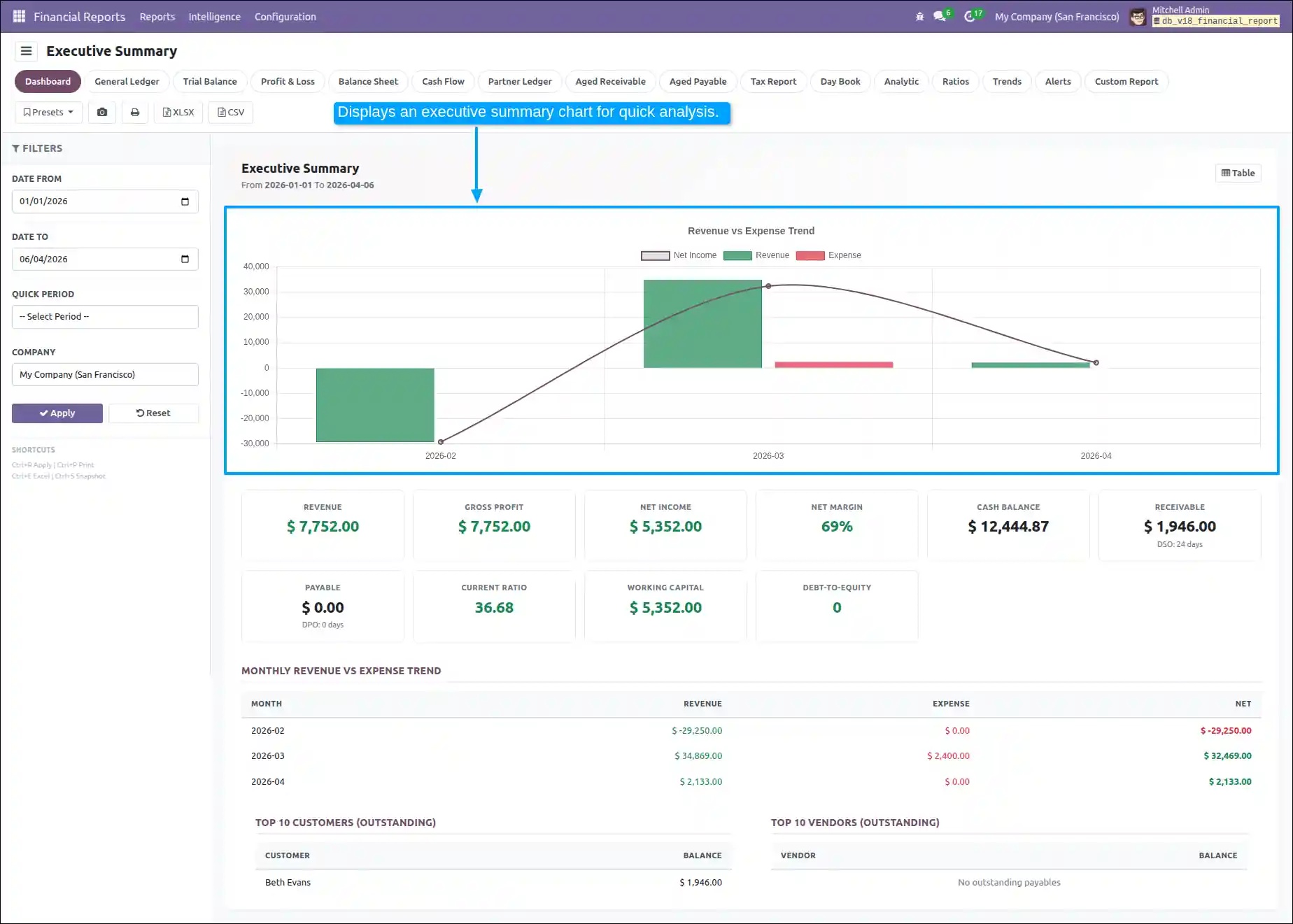
Task: Click the Date From input field
Action: pos(105,201)
